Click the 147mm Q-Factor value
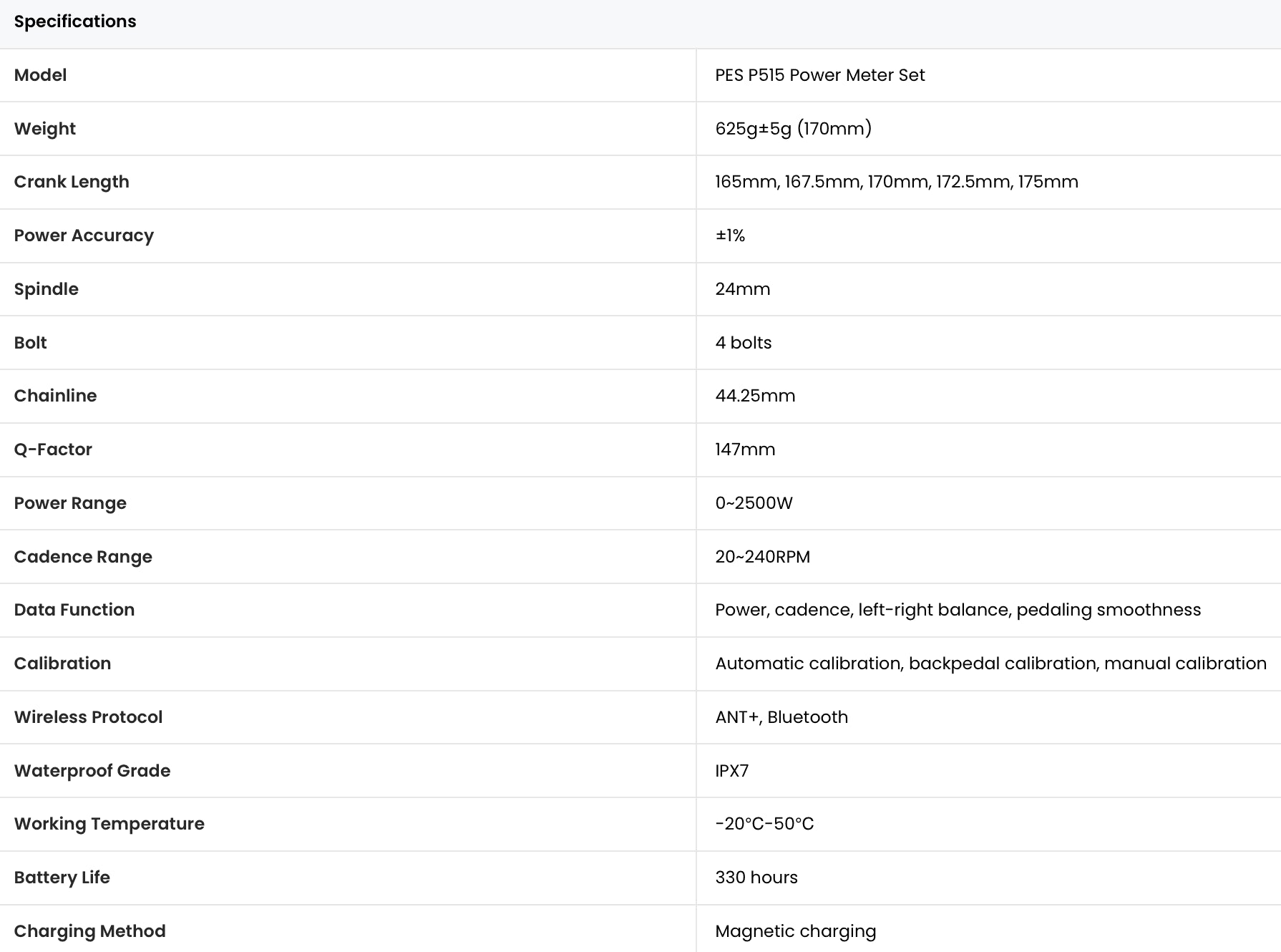The width and height of the screenshot is (1281, 952). 744,450
